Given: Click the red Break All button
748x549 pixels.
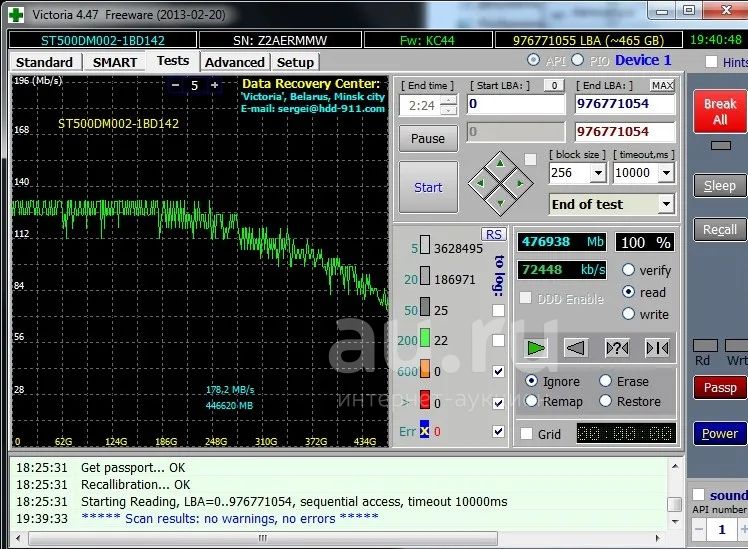Looking at the screenshot, I should (719, 111).
